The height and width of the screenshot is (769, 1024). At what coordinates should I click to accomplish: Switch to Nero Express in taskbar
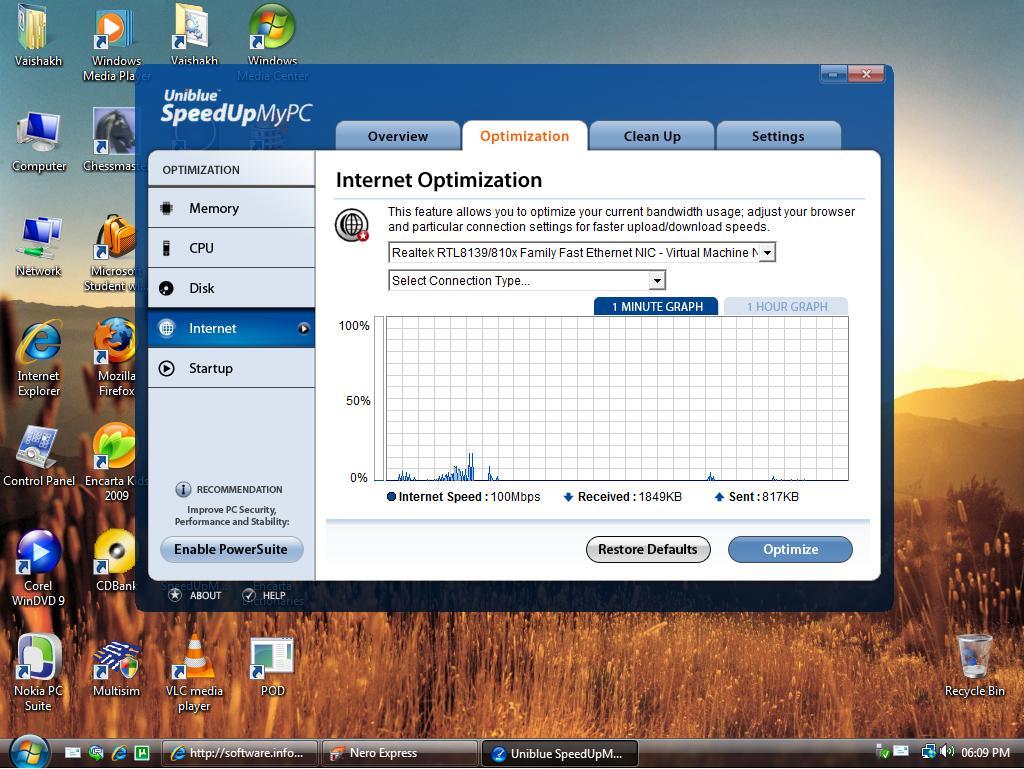[399, 753]
